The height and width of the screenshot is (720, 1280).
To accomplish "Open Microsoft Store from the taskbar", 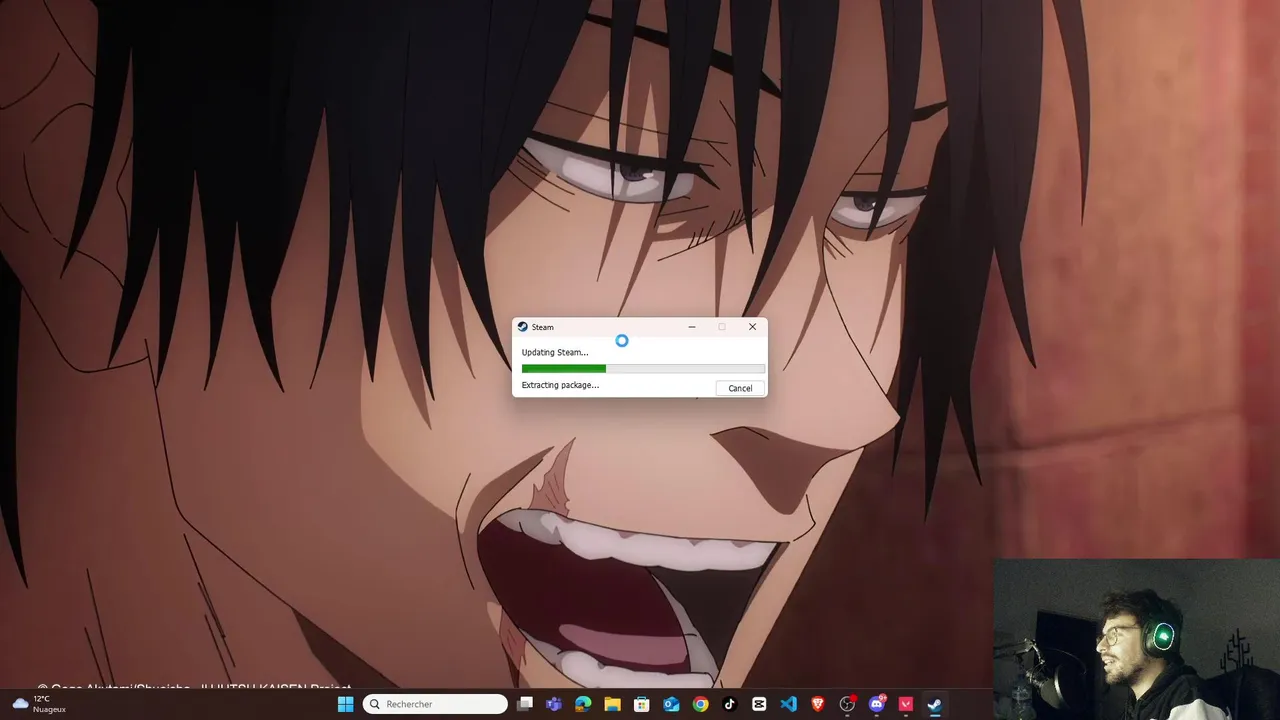I will coord(642,704).
